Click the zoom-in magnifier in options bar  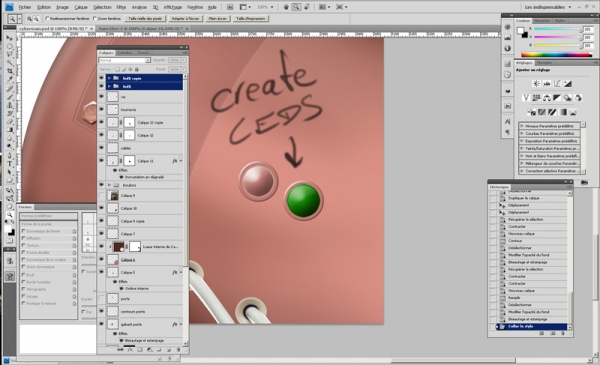pos(29,18)
